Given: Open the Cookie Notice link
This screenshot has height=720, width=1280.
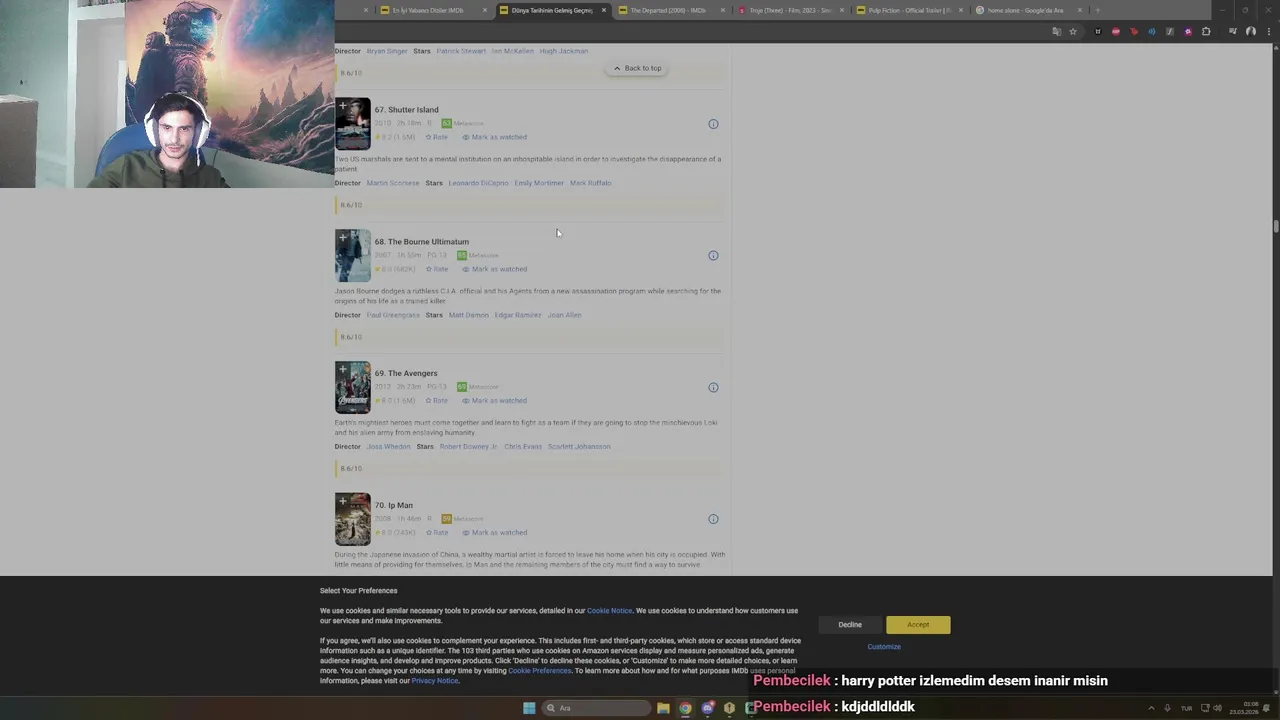Looking at the screenshot, I should click(x=609, y=611).
